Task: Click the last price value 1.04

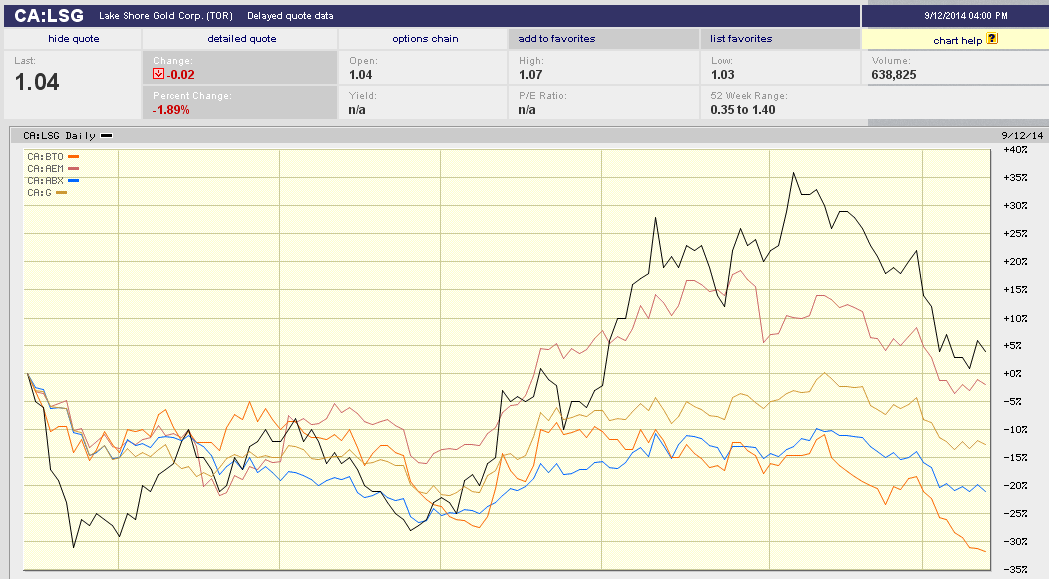Action: 37,82
